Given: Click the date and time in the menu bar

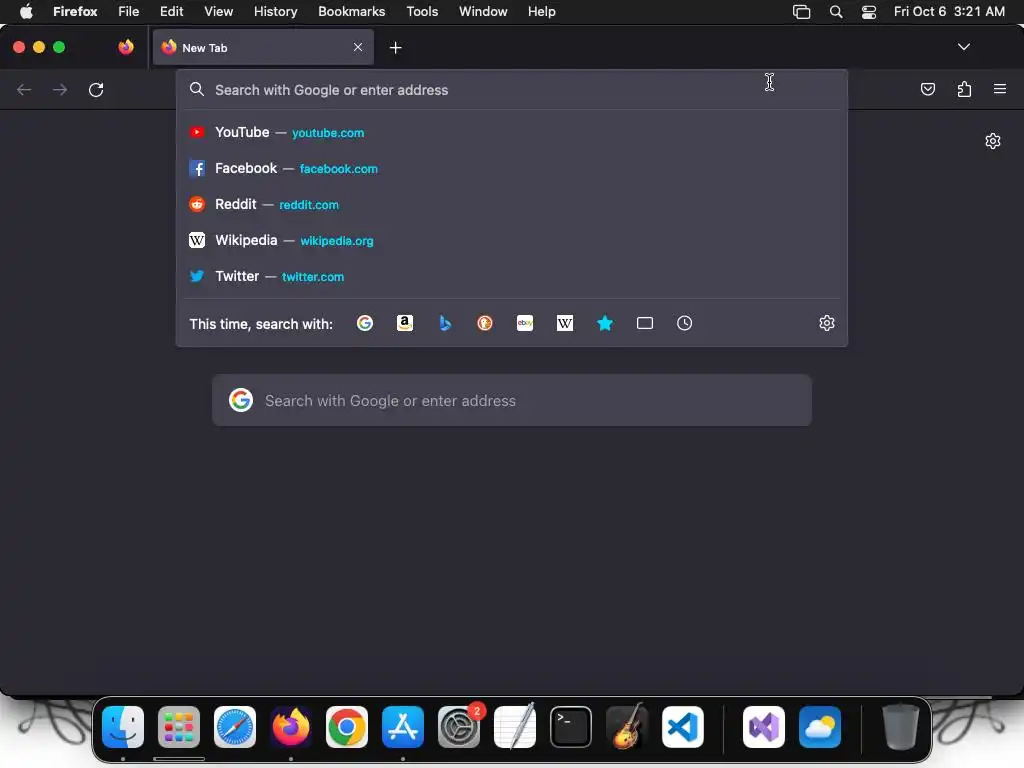Looking at the screenshot, I should [949, 11].
